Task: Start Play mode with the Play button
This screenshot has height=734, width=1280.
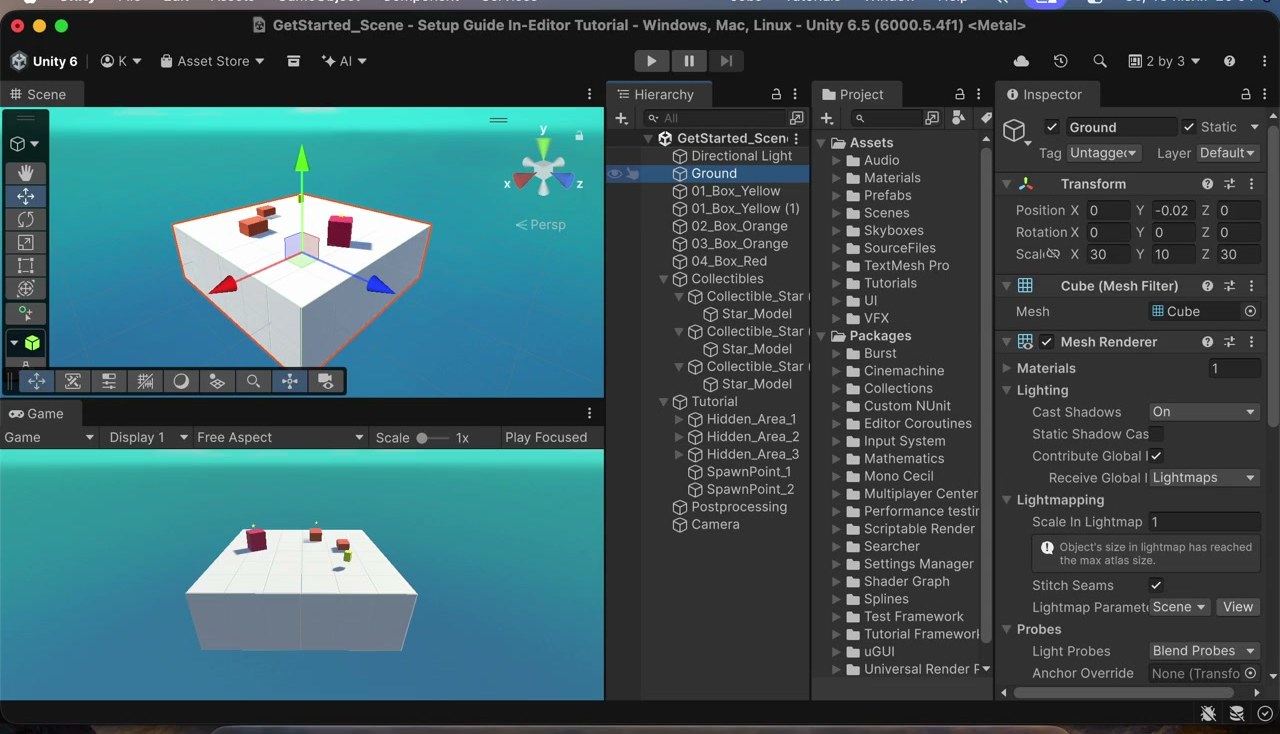Action: pos(651,61)
